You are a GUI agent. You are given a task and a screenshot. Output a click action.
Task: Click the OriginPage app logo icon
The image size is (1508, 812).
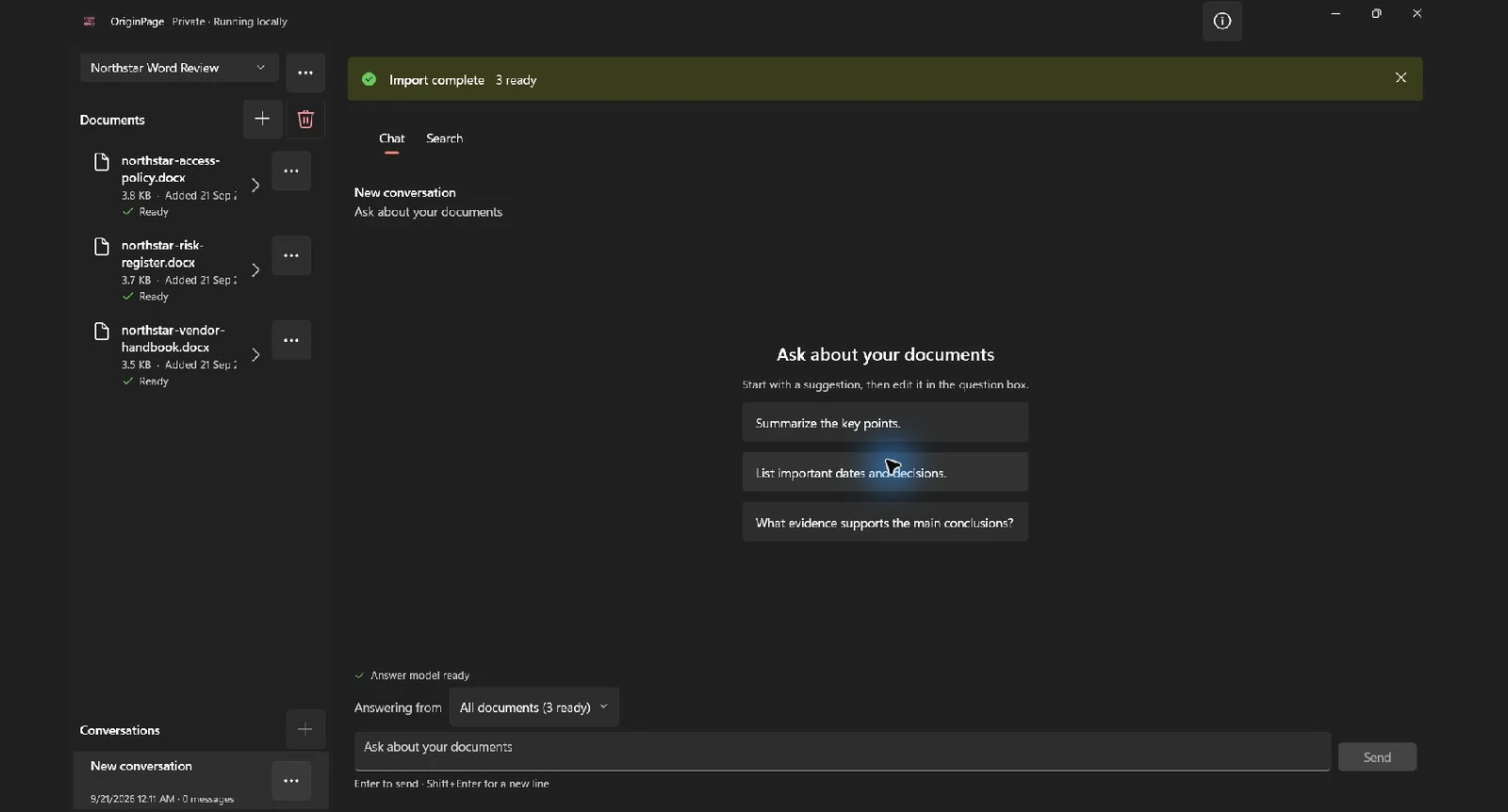(90, 21)
